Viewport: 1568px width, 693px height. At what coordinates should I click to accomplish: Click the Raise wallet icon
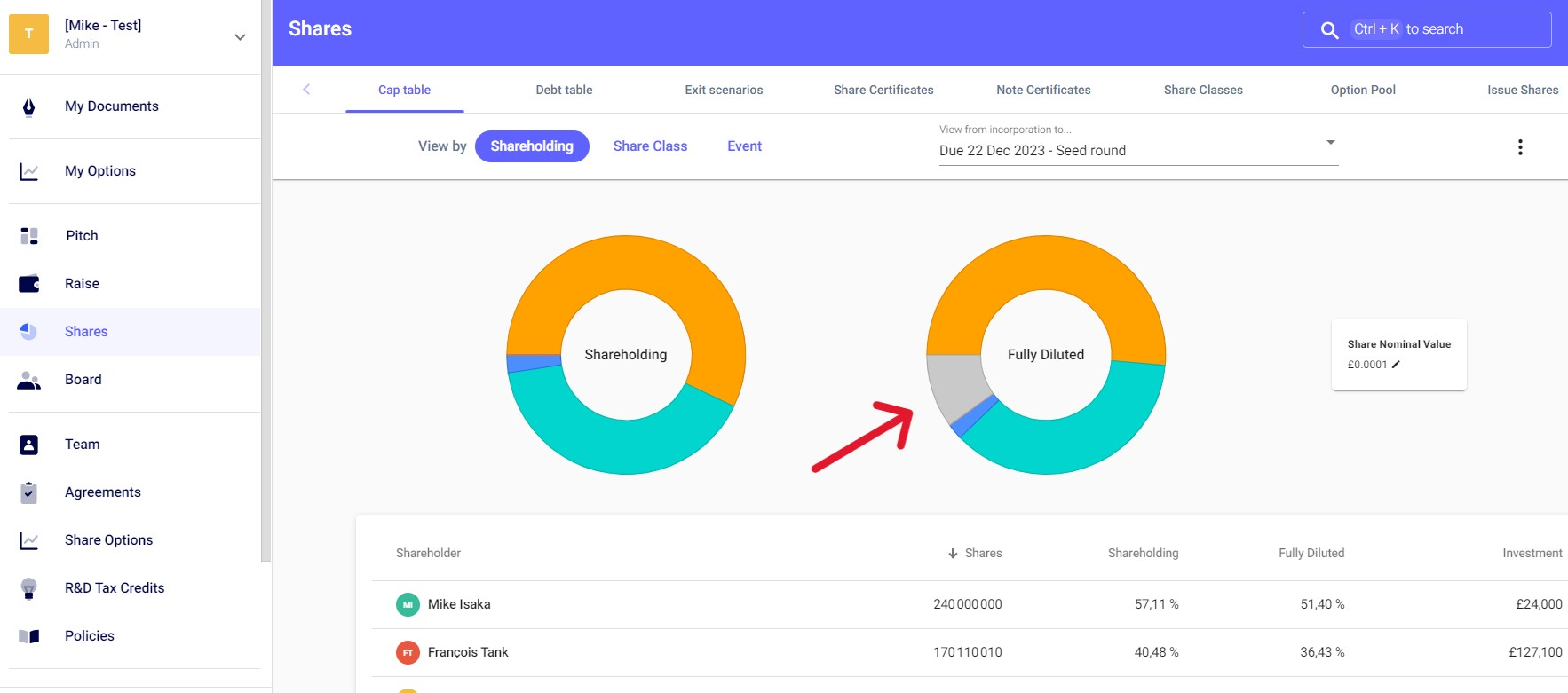click(x=28, y=284)
